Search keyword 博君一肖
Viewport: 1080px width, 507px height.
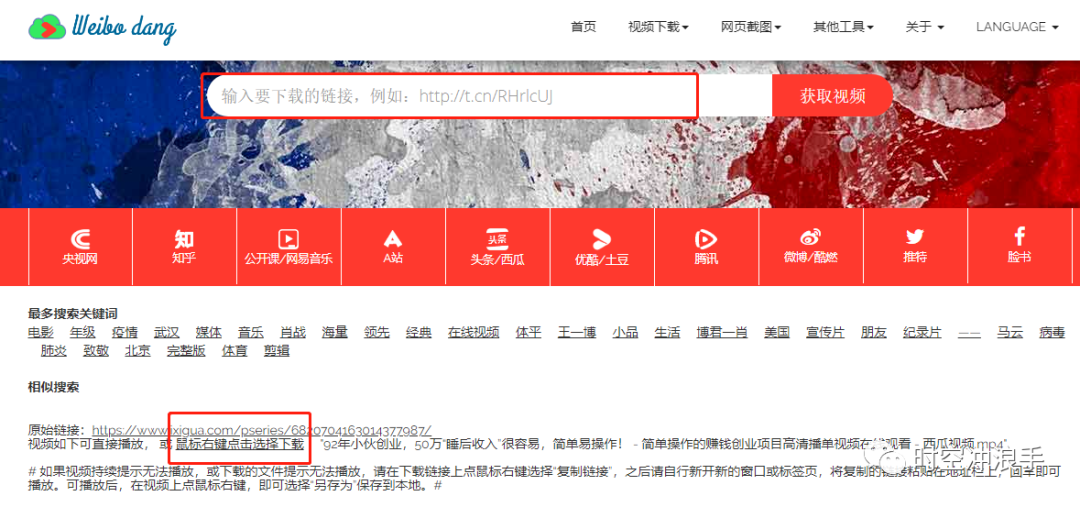[722, 332]
